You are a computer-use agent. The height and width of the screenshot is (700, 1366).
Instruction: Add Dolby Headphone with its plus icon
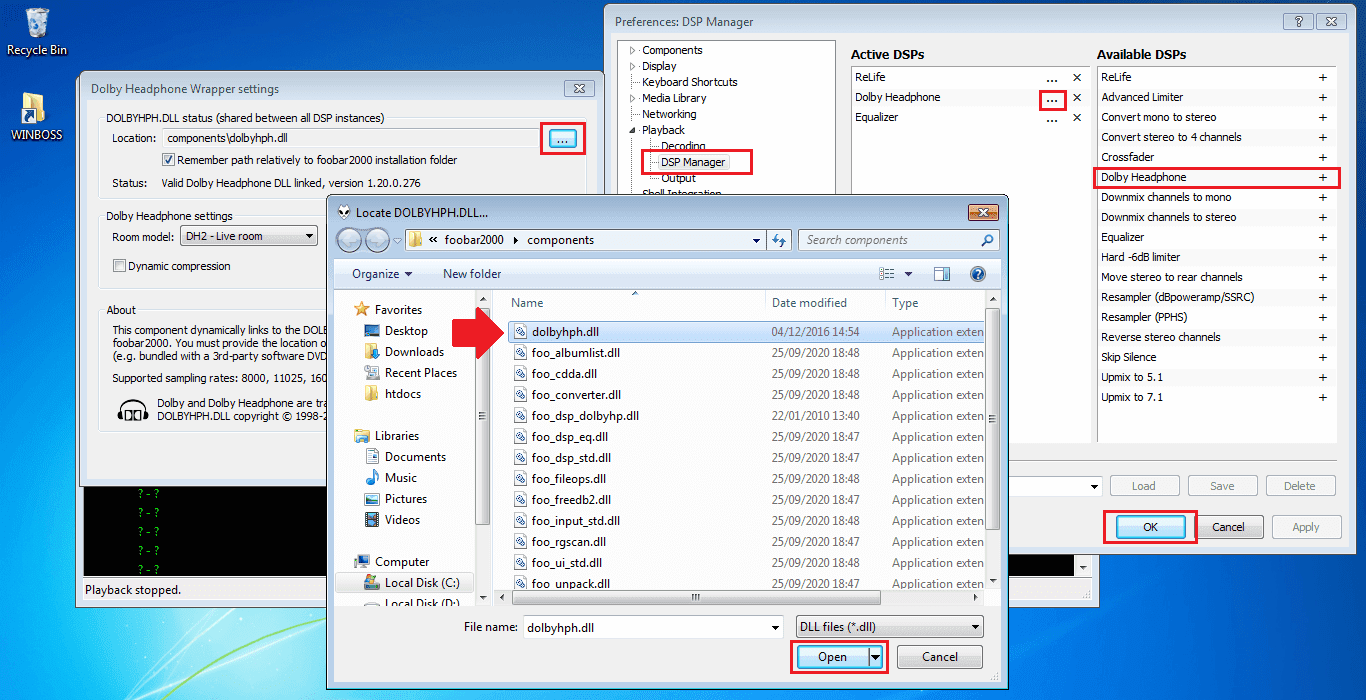(1323, 177)
